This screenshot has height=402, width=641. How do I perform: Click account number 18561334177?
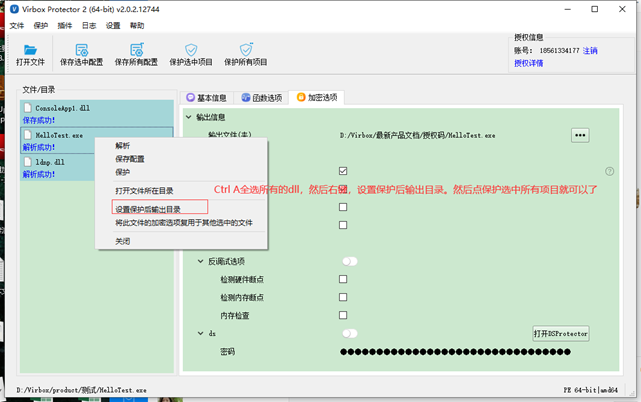[559, 51]
